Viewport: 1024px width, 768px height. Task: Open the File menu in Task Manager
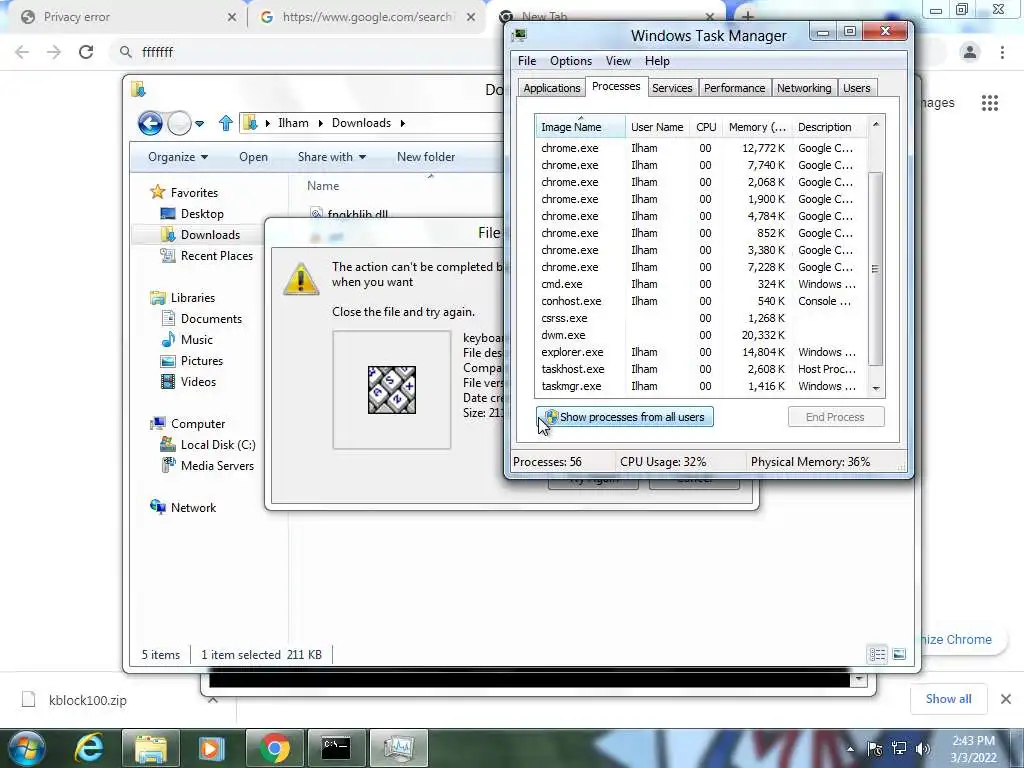tap(526, 61)
